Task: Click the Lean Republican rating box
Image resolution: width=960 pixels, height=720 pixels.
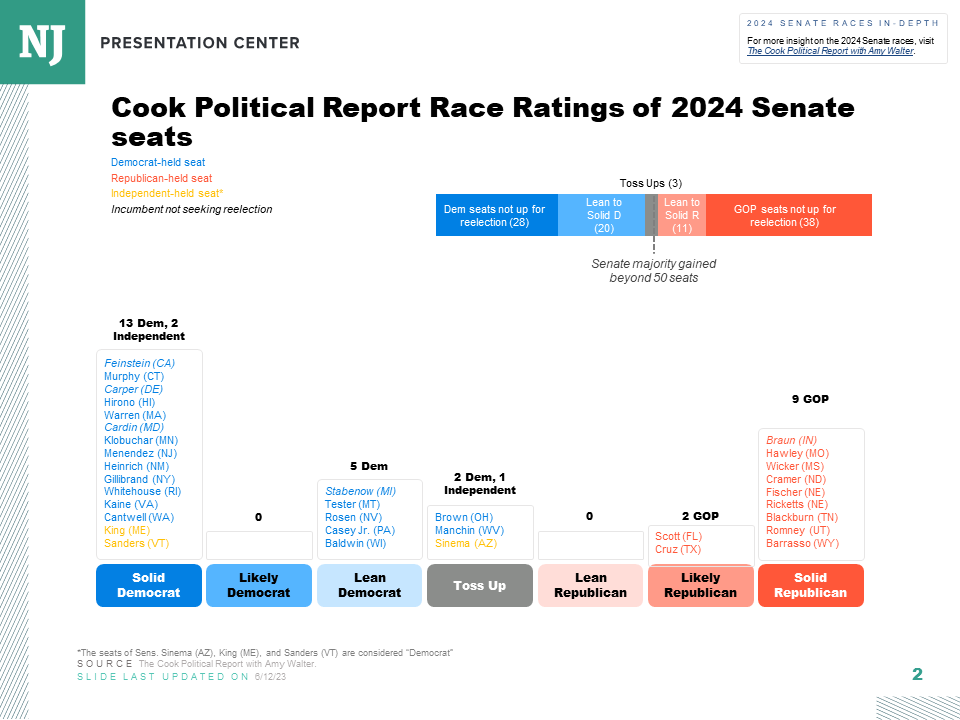Action: coord(590,585)
